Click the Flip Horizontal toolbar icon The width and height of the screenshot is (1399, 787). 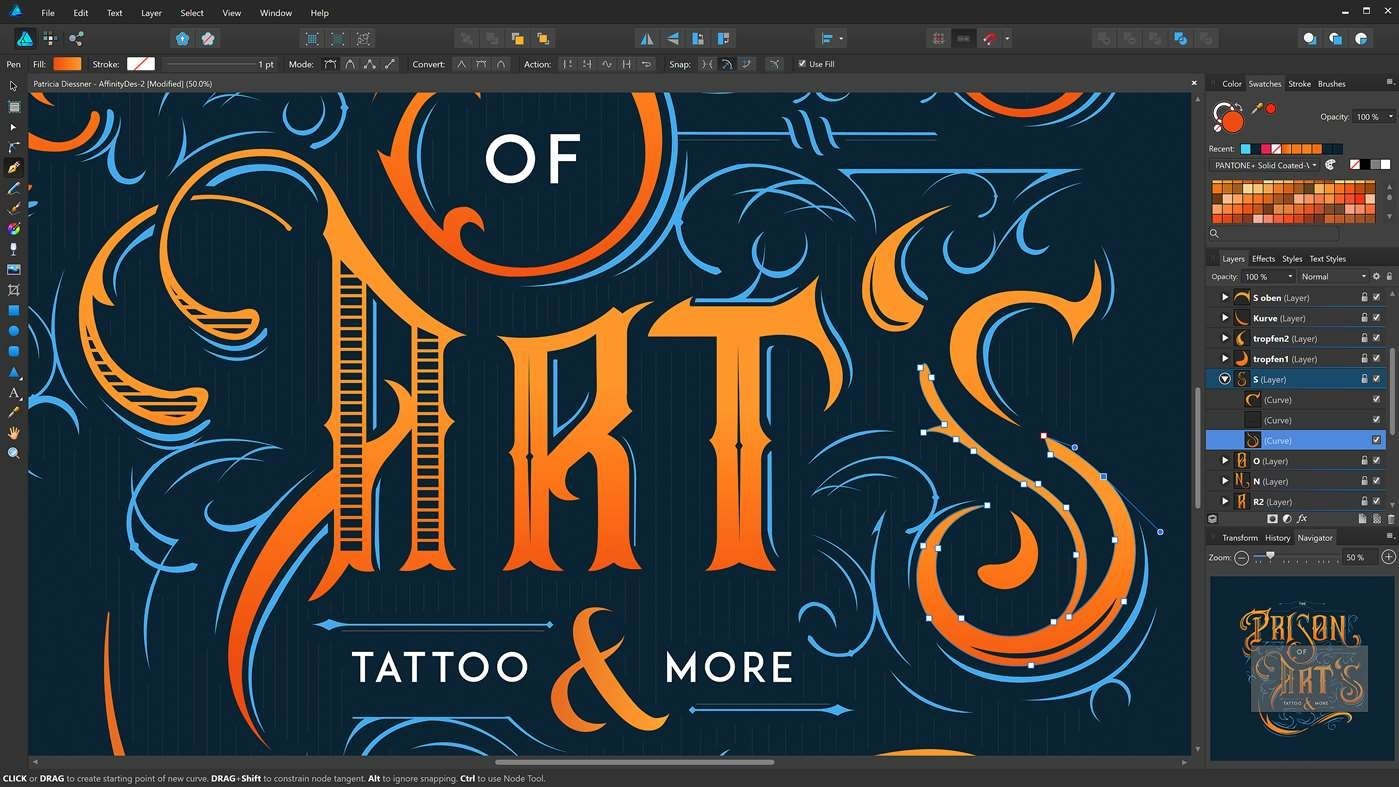(x=647, y=39)
